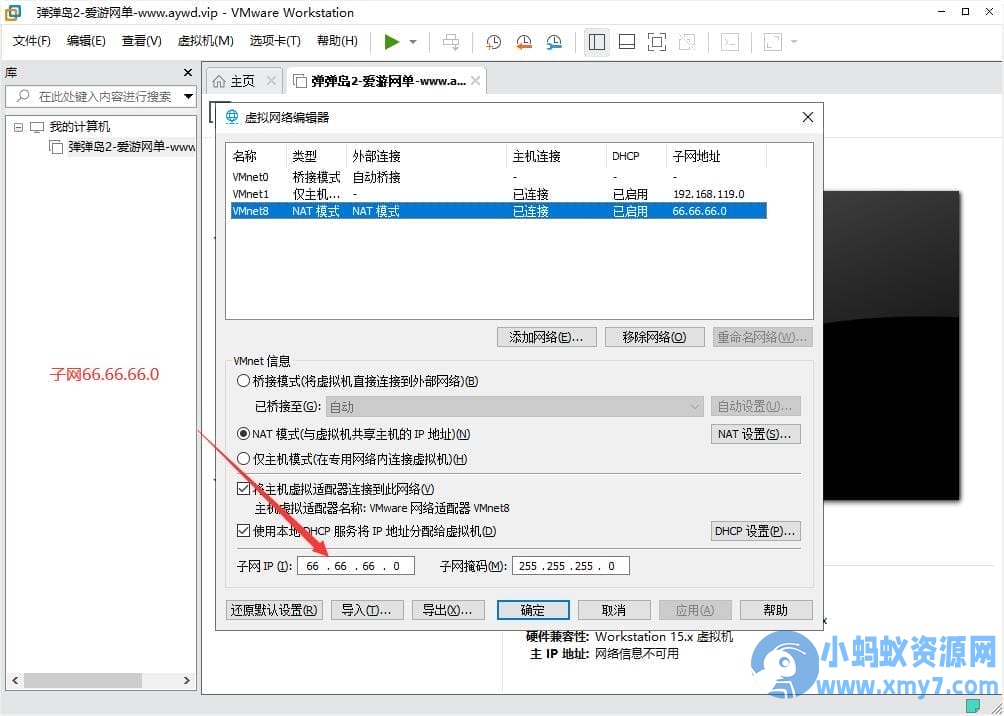Click the home icon on 主页 tab
Image resolution: width=1004 pixels, height=716 pixels.
coord(219,81)
